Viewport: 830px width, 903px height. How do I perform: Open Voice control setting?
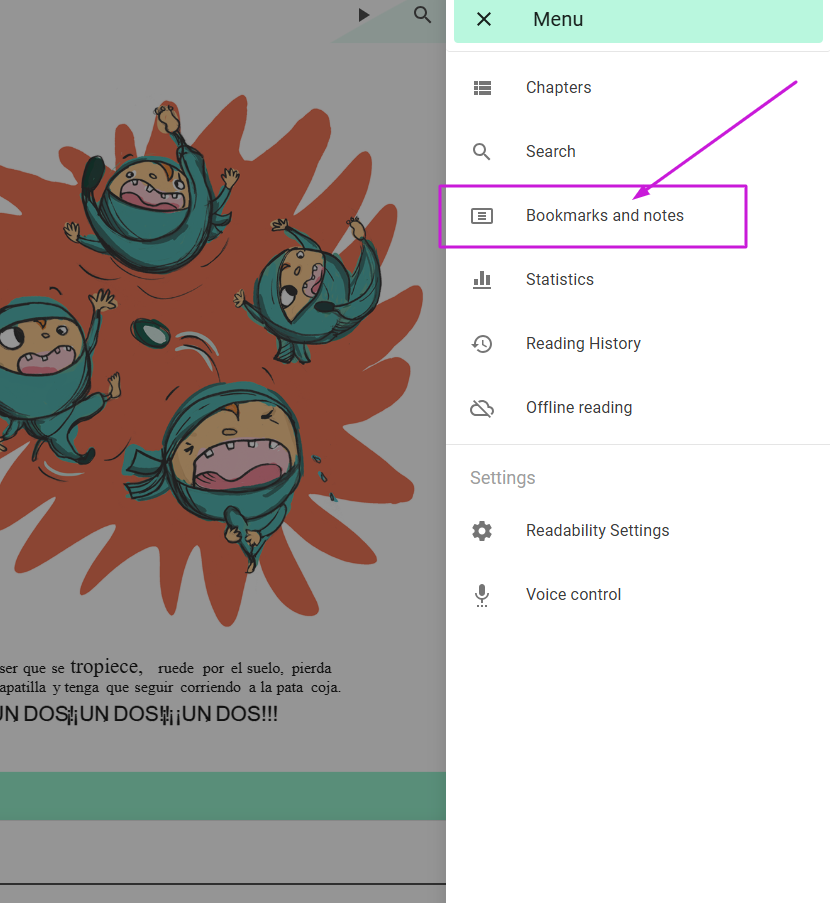pos(573,594)
